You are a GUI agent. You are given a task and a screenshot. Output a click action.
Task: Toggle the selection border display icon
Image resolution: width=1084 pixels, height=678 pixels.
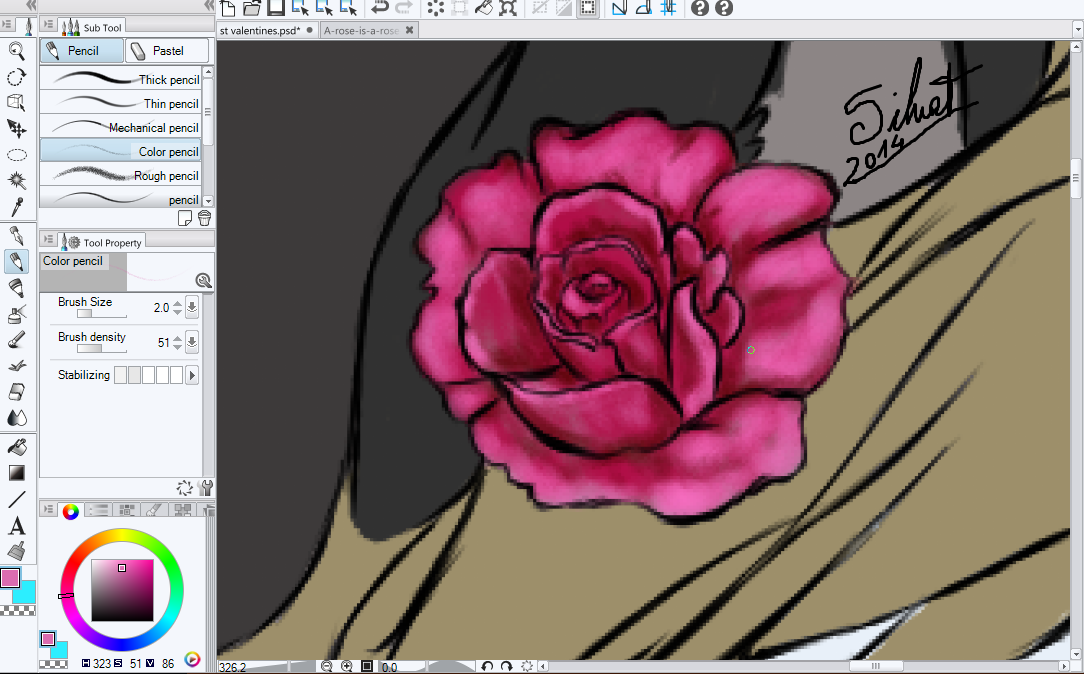(x=588, y=8)
